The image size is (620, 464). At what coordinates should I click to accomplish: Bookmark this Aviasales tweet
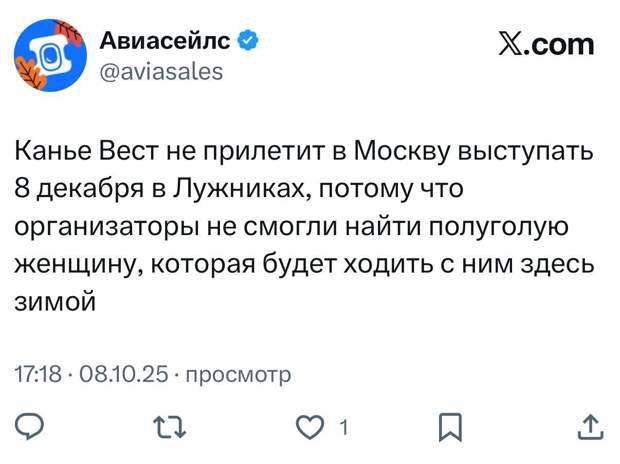452,428
